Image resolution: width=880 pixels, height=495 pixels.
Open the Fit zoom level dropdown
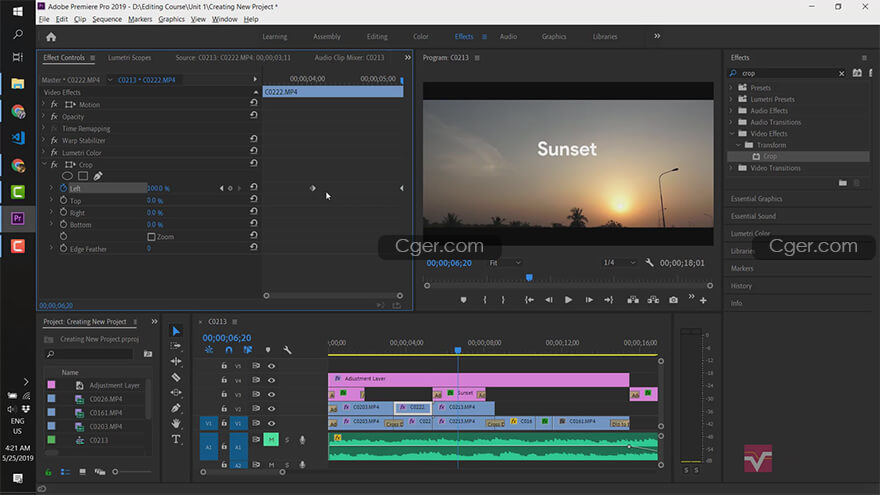pyautogui.click(x=506, y=263)
